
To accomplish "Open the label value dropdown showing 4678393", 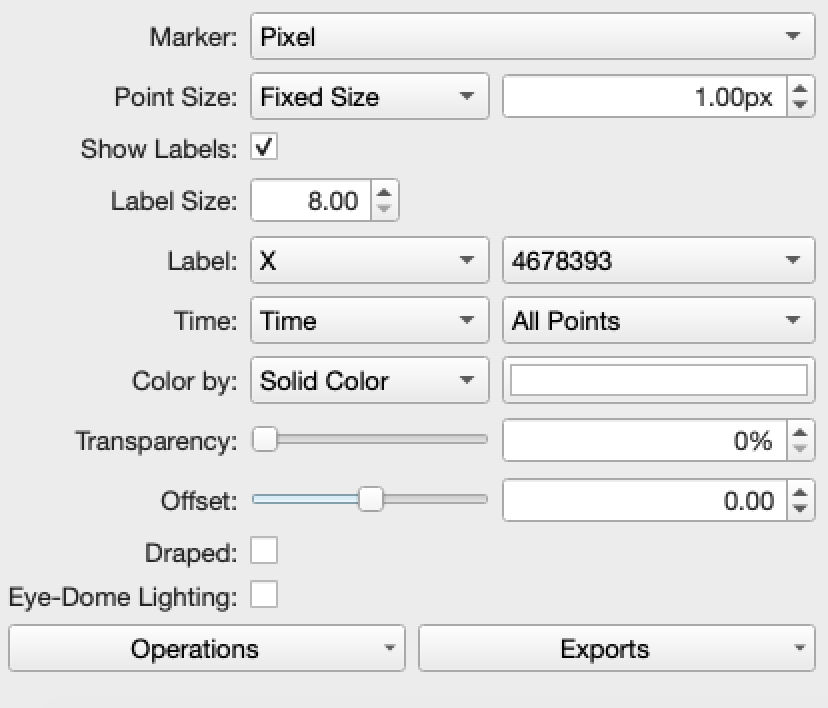I will pos(656,261).
